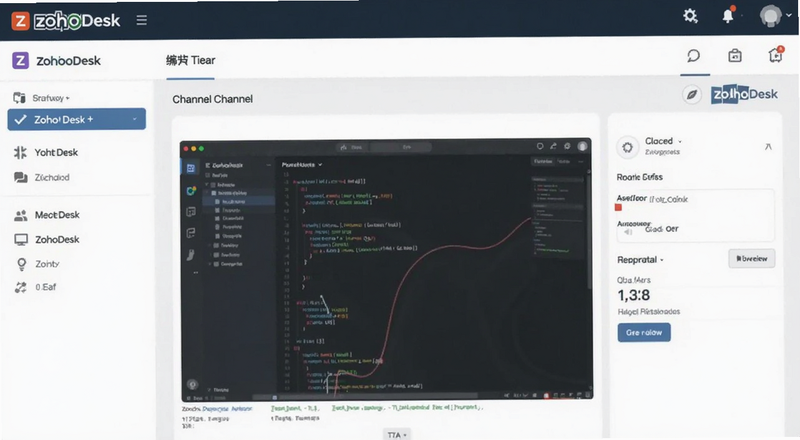Click the avatar in editor screenshot title bar
This screenshot has width=800, height=440.
[582, 146]
